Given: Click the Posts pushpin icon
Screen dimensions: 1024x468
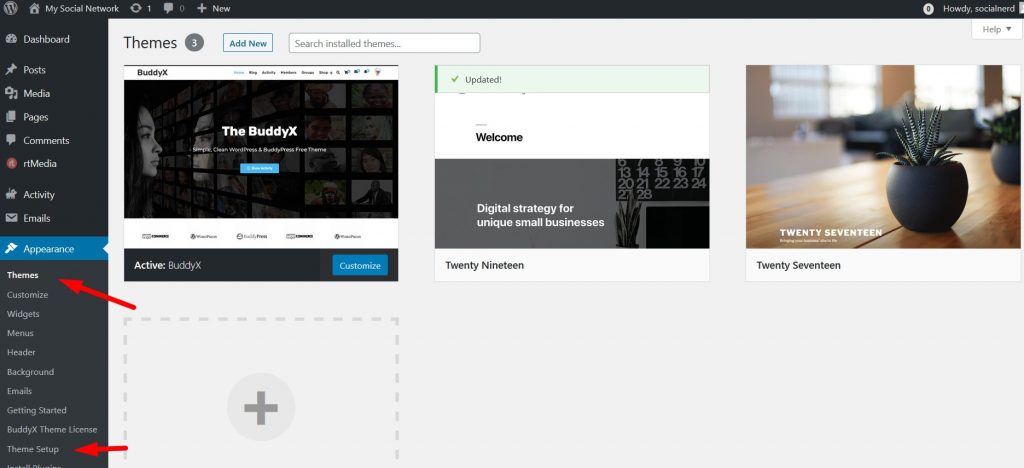Looking at the screenshot, I should pos(11,70).
